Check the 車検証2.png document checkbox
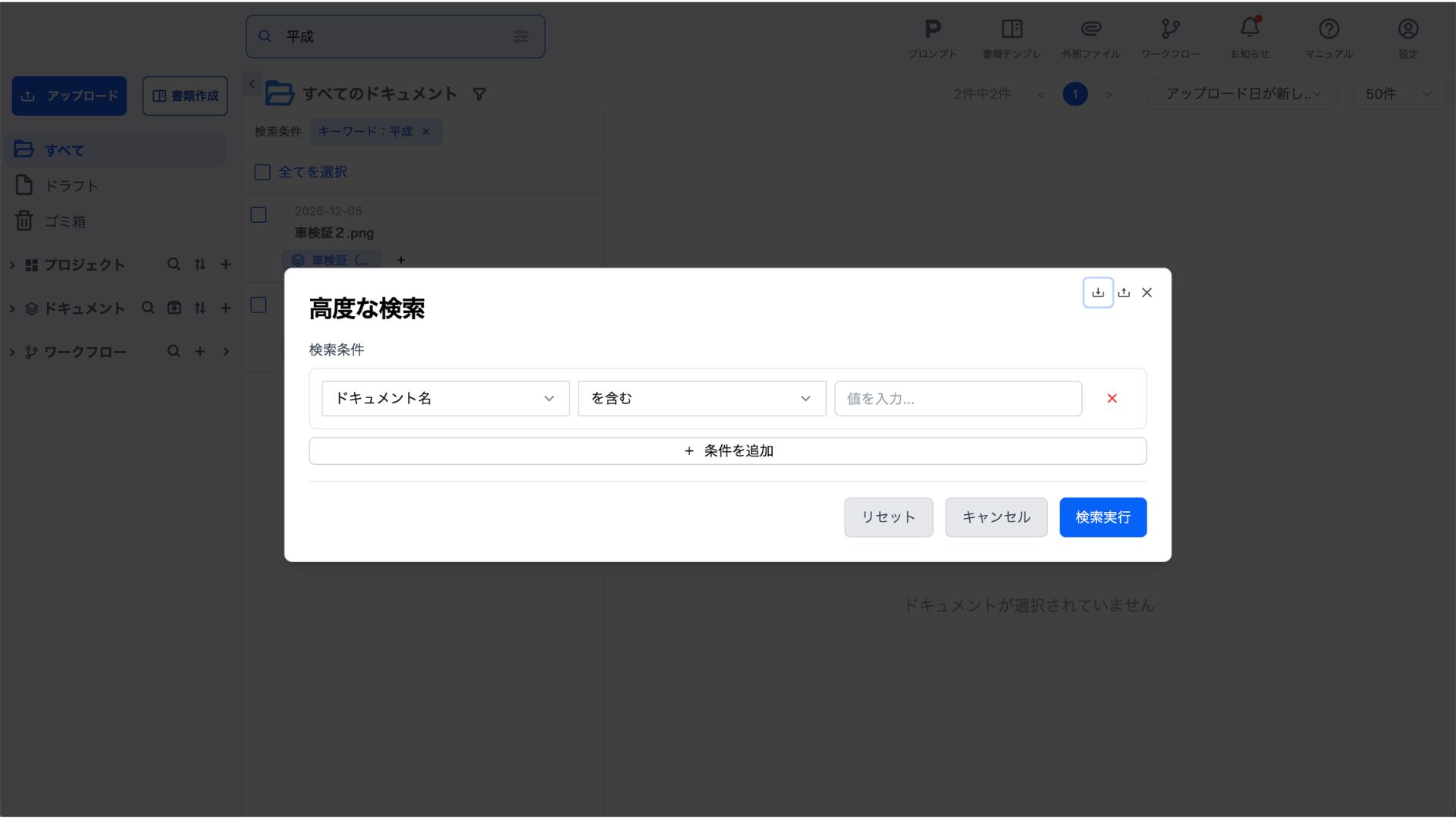This screenshot has height=819, width=1456. 259,215
